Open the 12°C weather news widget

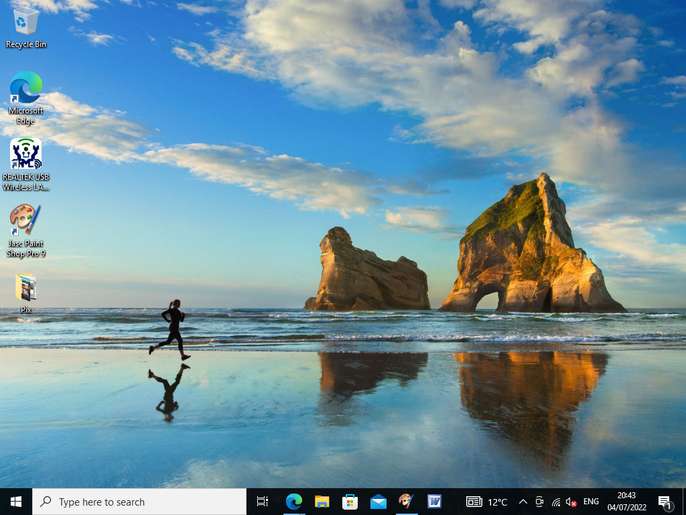point(486,502)
